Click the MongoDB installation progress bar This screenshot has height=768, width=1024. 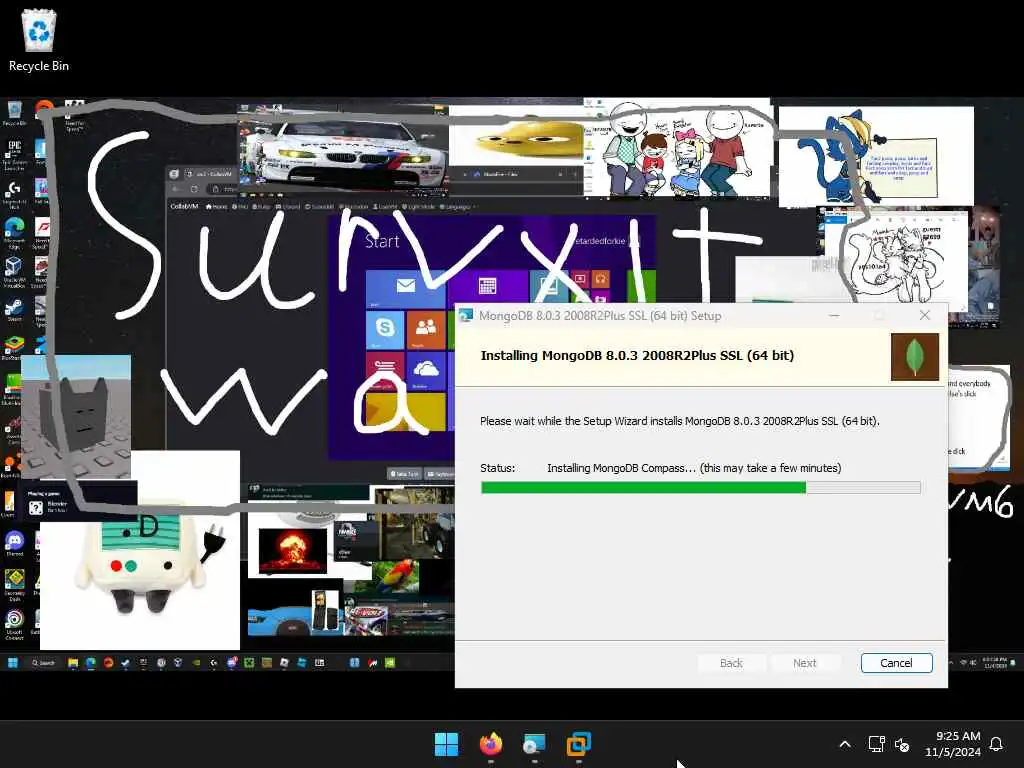(x=701, y=487)
